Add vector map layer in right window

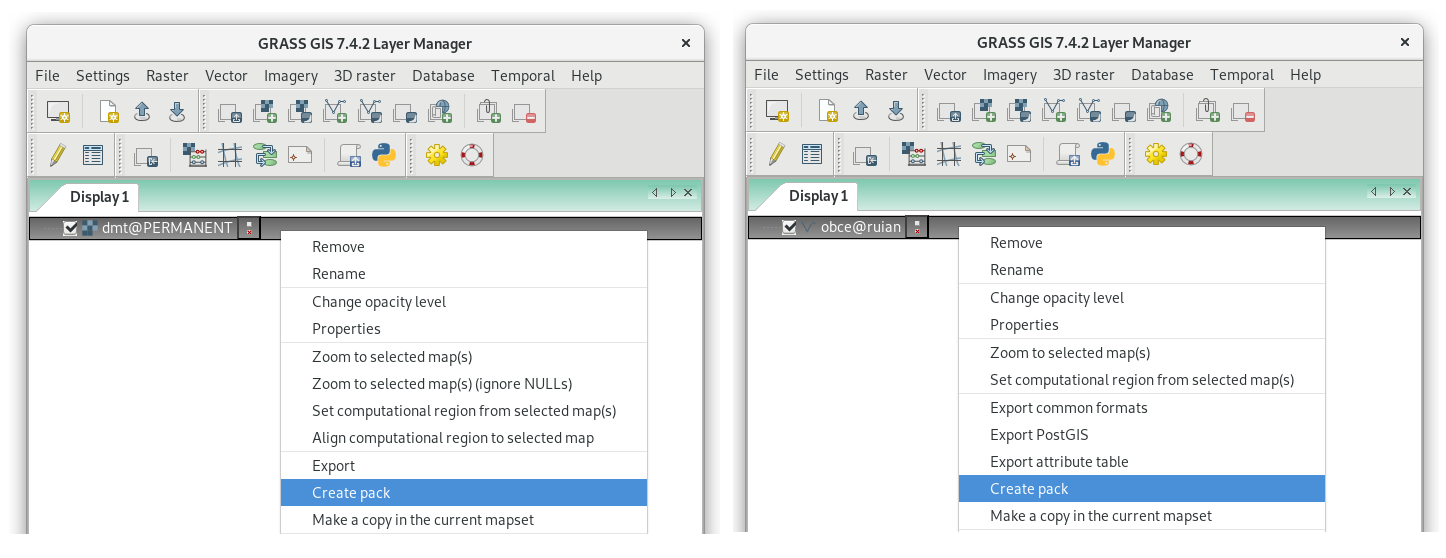pyautogui.click(x=1053, y=111)
